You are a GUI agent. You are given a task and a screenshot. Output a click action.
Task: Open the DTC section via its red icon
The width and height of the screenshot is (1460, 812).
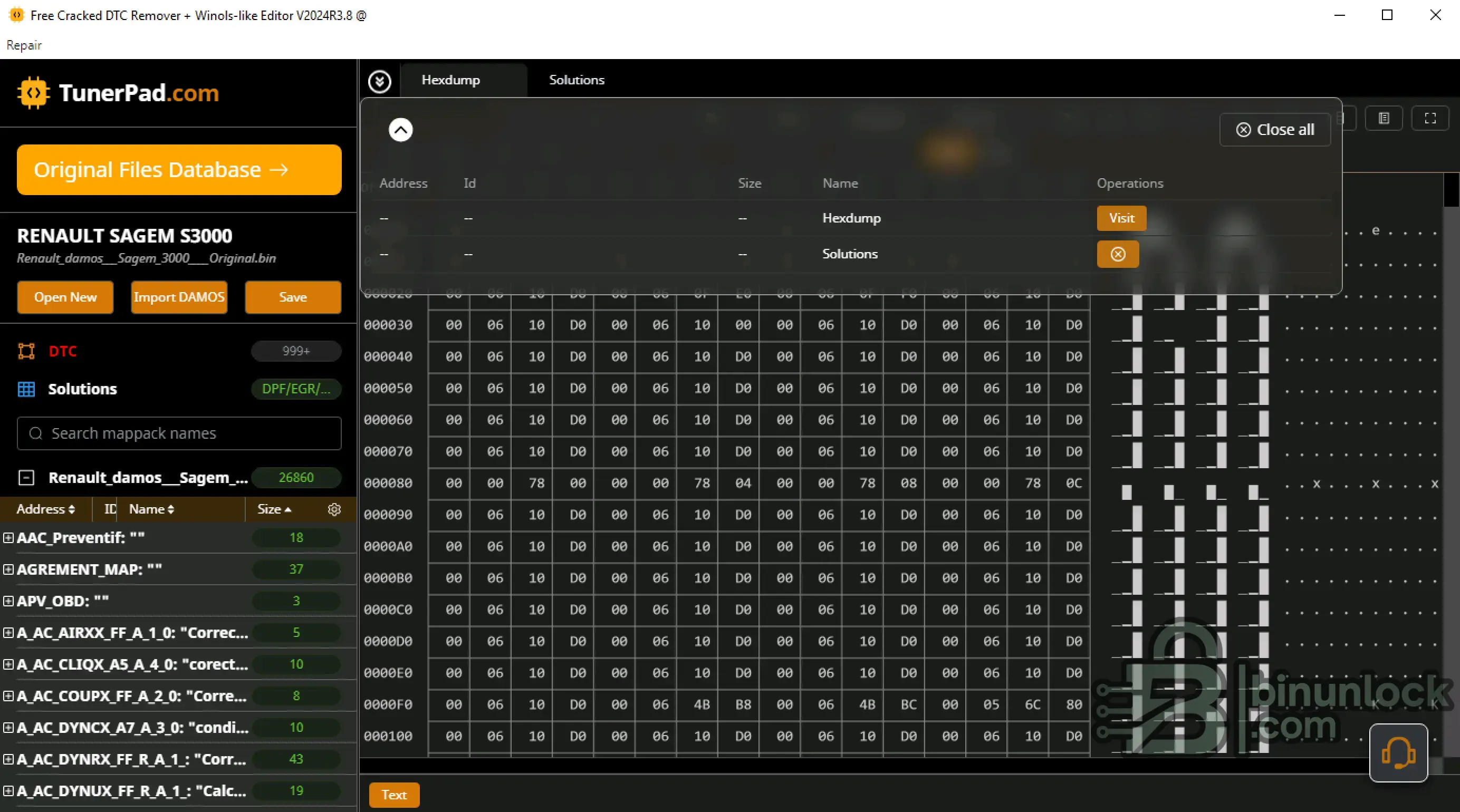pyautogui.click(x=26, y=351)
